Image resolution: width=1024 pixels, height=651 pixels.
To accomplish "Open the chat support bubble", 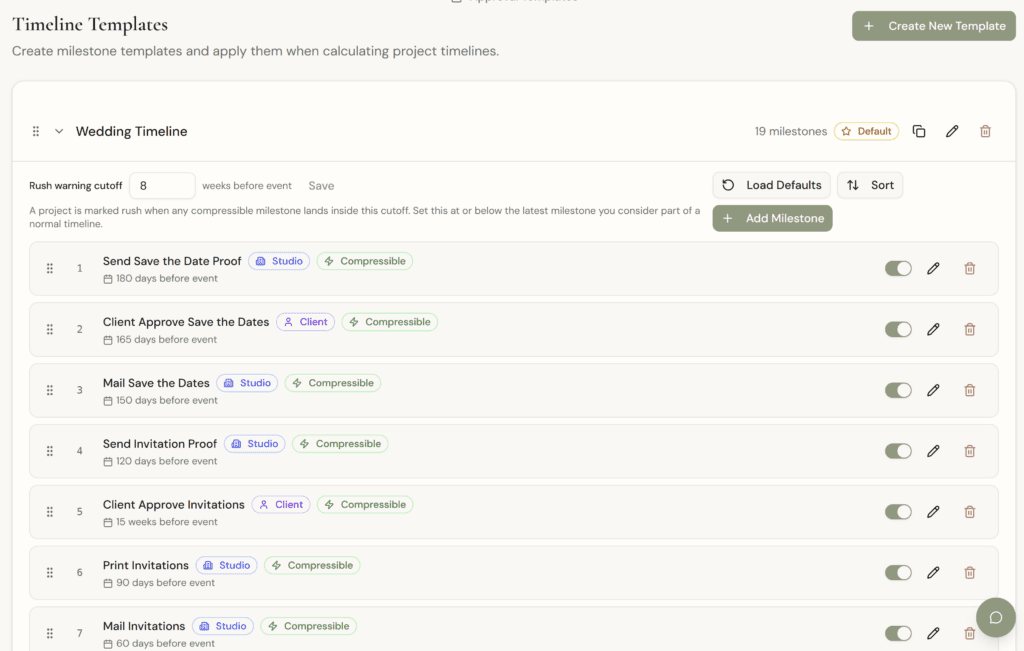I will 995,617.
